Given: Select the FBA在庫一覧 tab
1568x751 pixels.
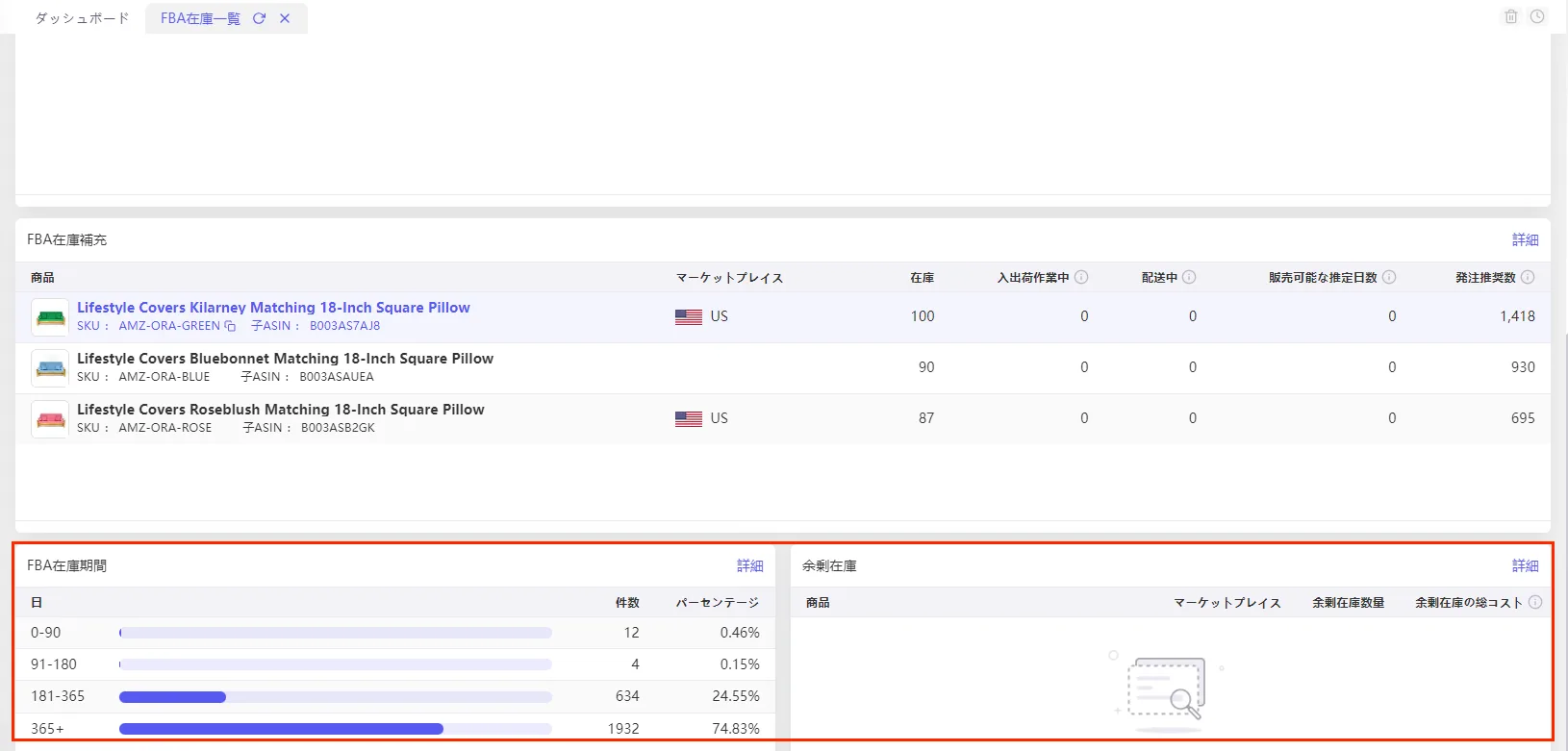Looking at the screenshot, I should (200, 18).
